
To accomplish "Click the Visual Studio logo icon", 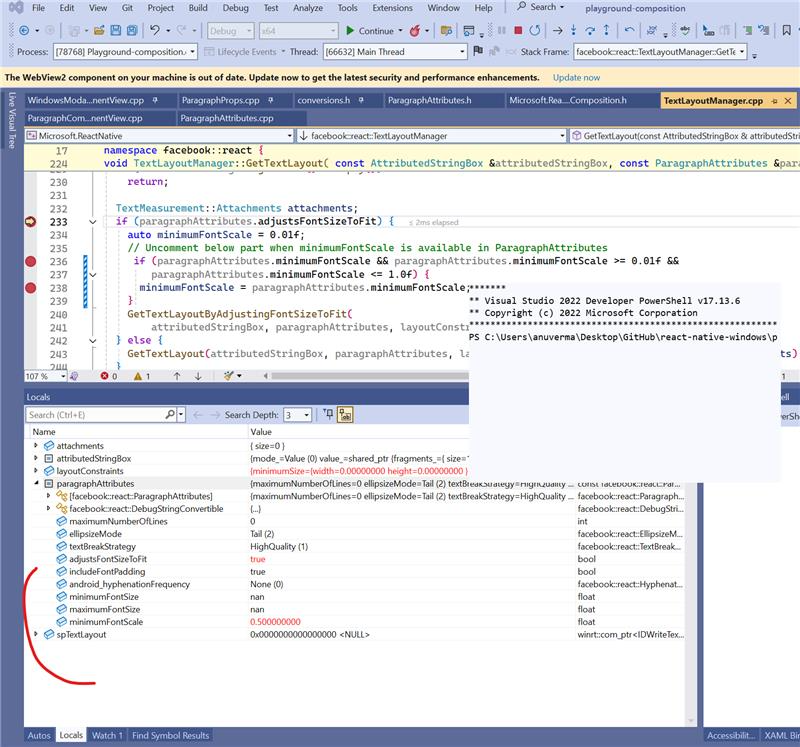I will point(17,8).
